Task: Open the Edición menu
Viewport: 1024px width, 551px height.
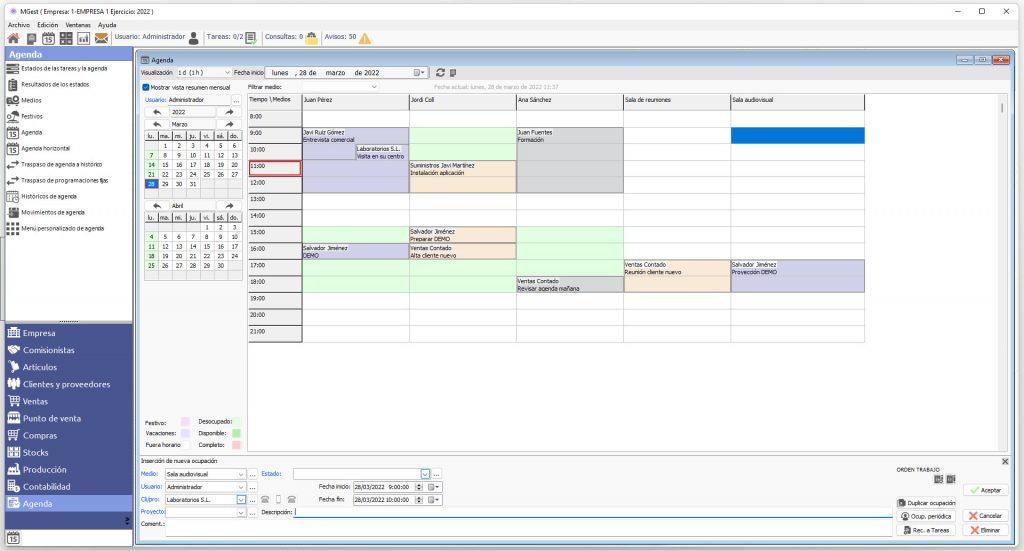Action: tap(48, 25)
